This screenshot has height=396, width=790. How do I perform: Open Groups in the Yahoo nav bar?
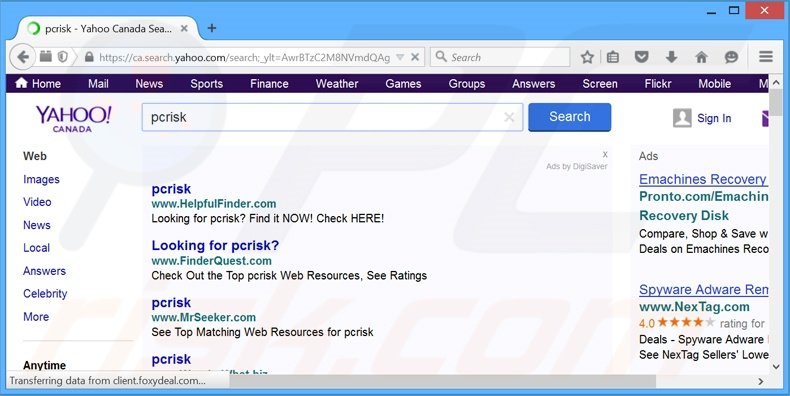click(467, 84)
